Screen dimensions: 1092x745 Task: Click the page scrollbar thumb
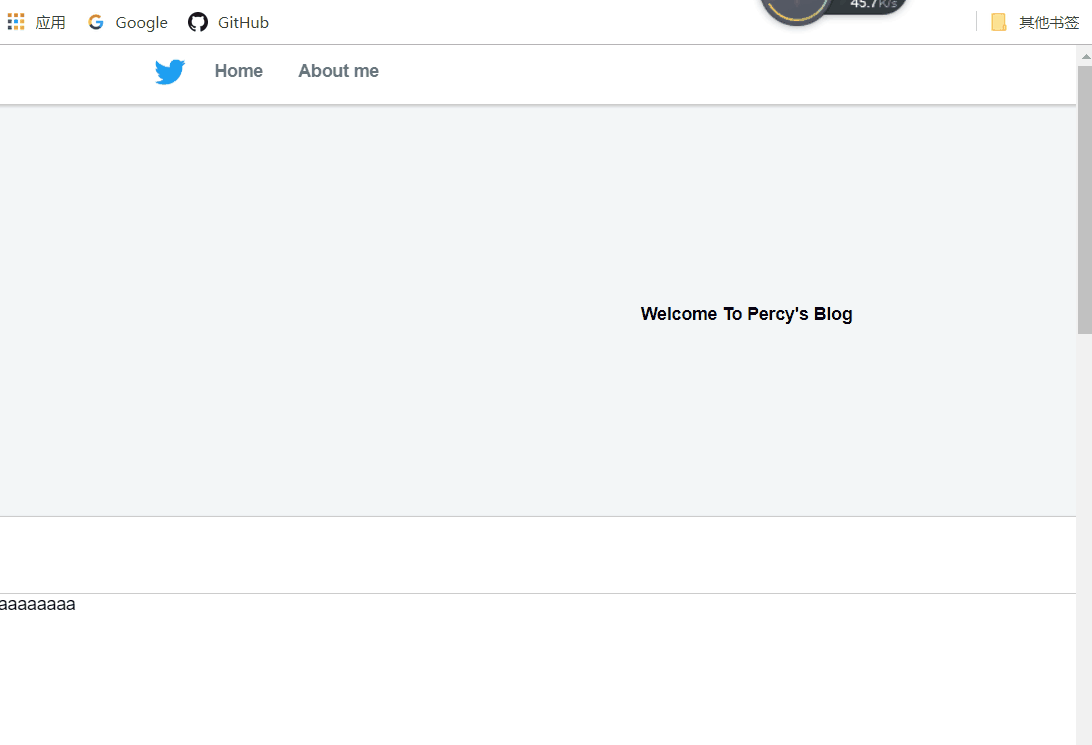[1084, 200]
